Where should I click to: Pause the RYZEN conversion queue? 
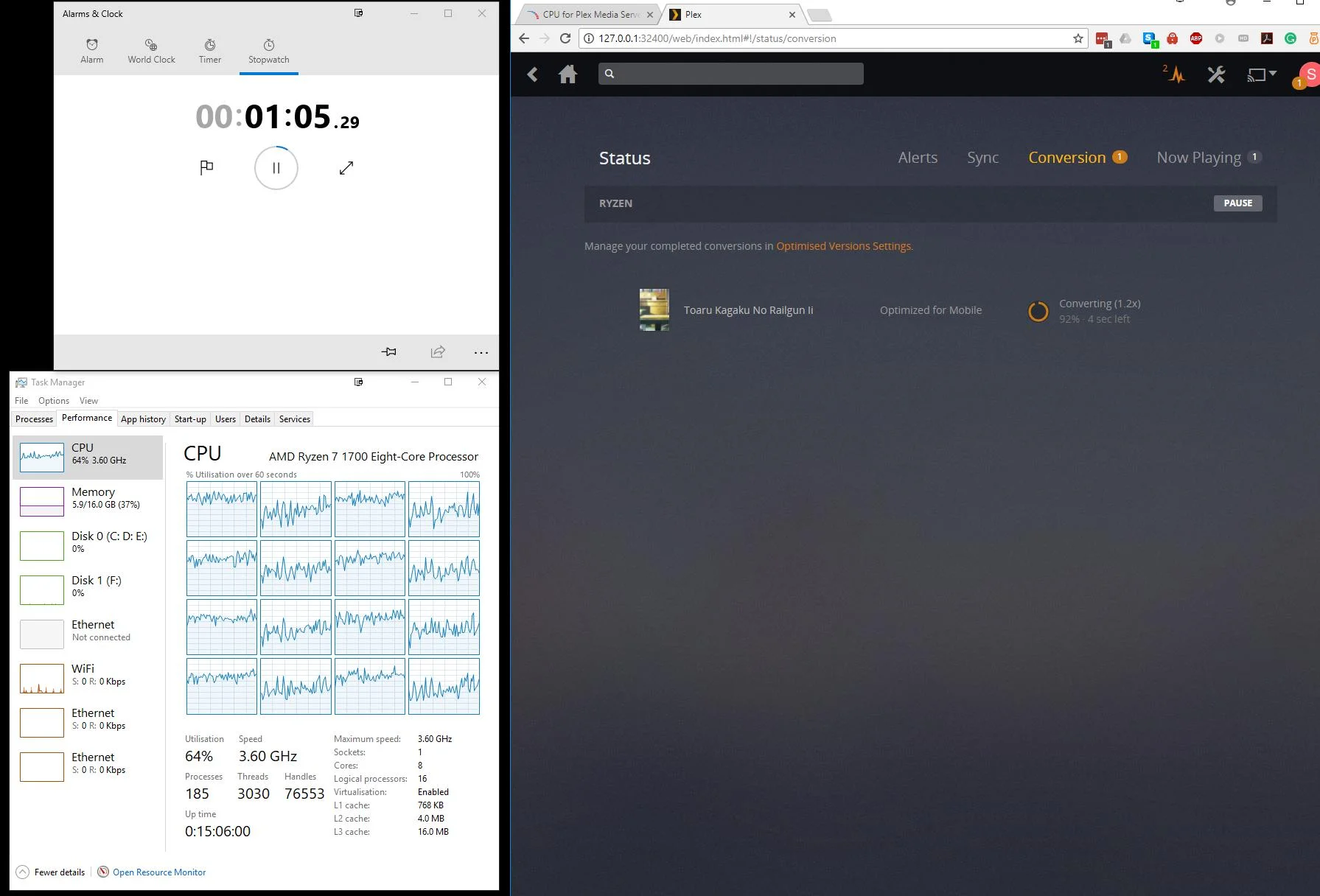point(1238,203)
